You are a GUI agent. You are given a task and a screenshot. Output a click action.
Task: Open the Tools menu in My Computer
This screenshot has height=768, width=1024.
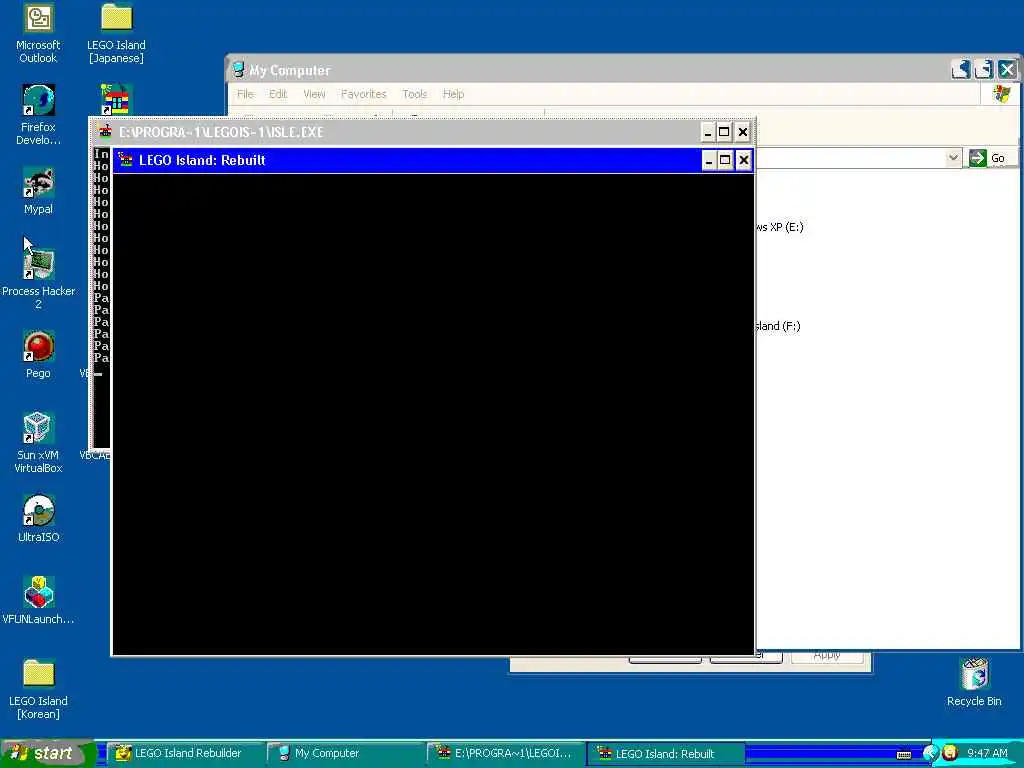[414, 94]
